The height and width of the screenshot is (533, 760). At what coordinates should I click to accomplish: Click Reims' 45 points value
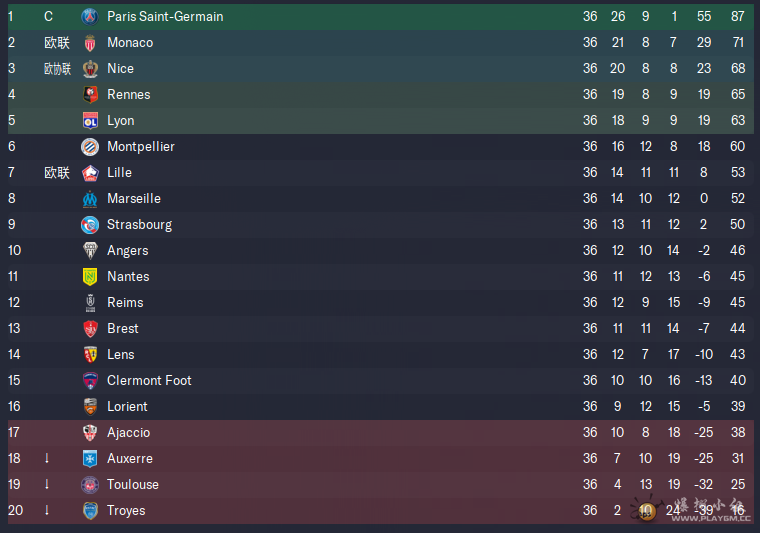[x=737, y=302]
